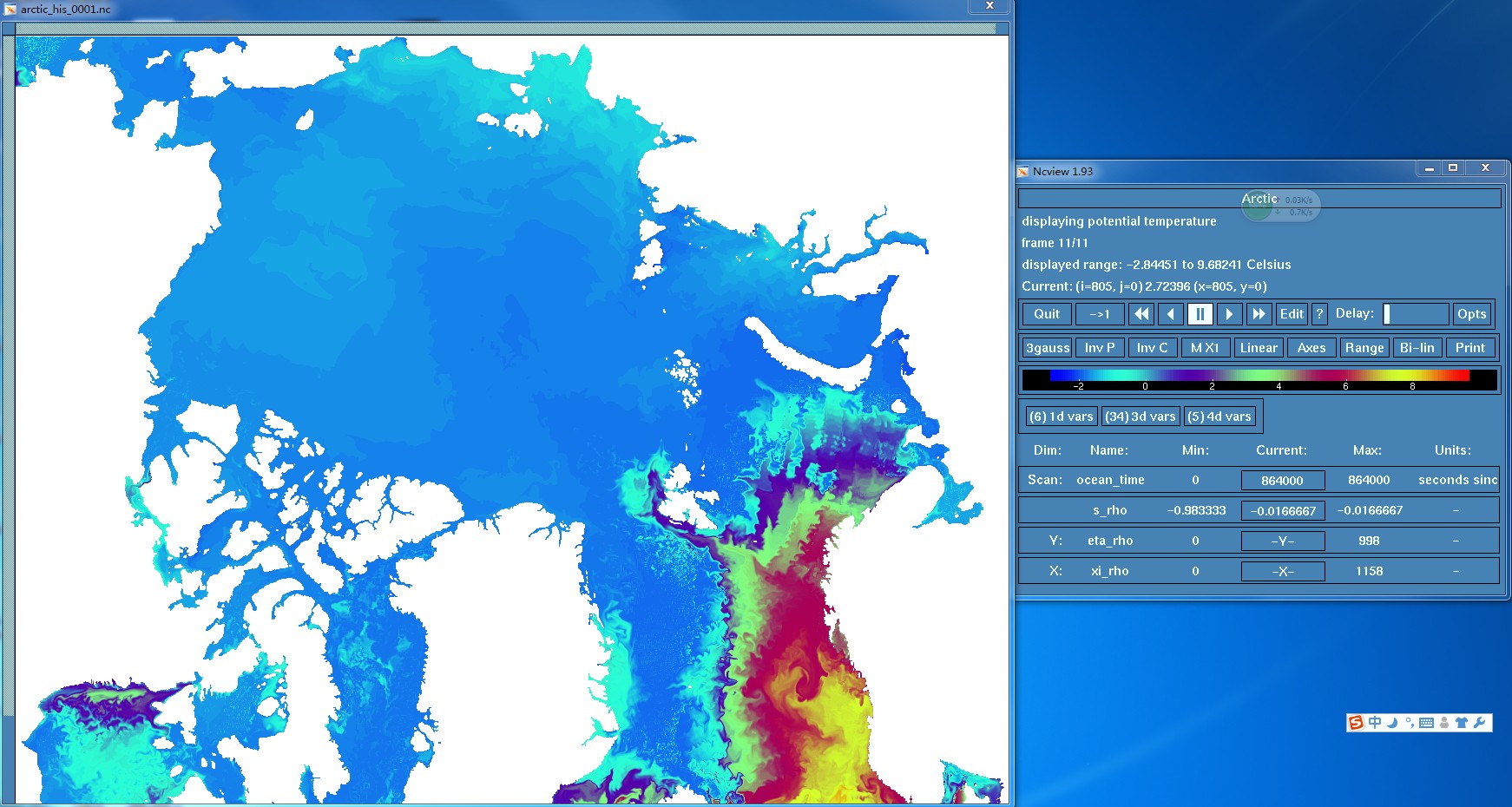Click the Range button

[x=1364, y=348]
